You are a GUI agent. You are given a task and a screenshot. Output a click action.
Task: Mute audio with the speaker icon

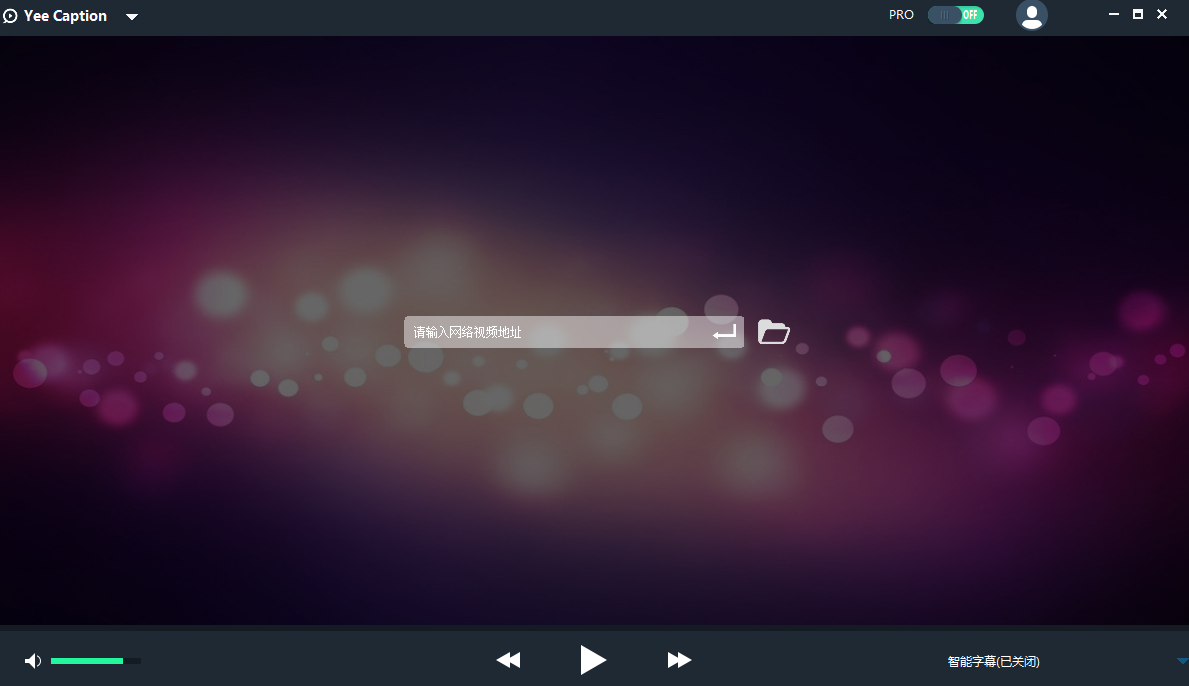point(33,661)
